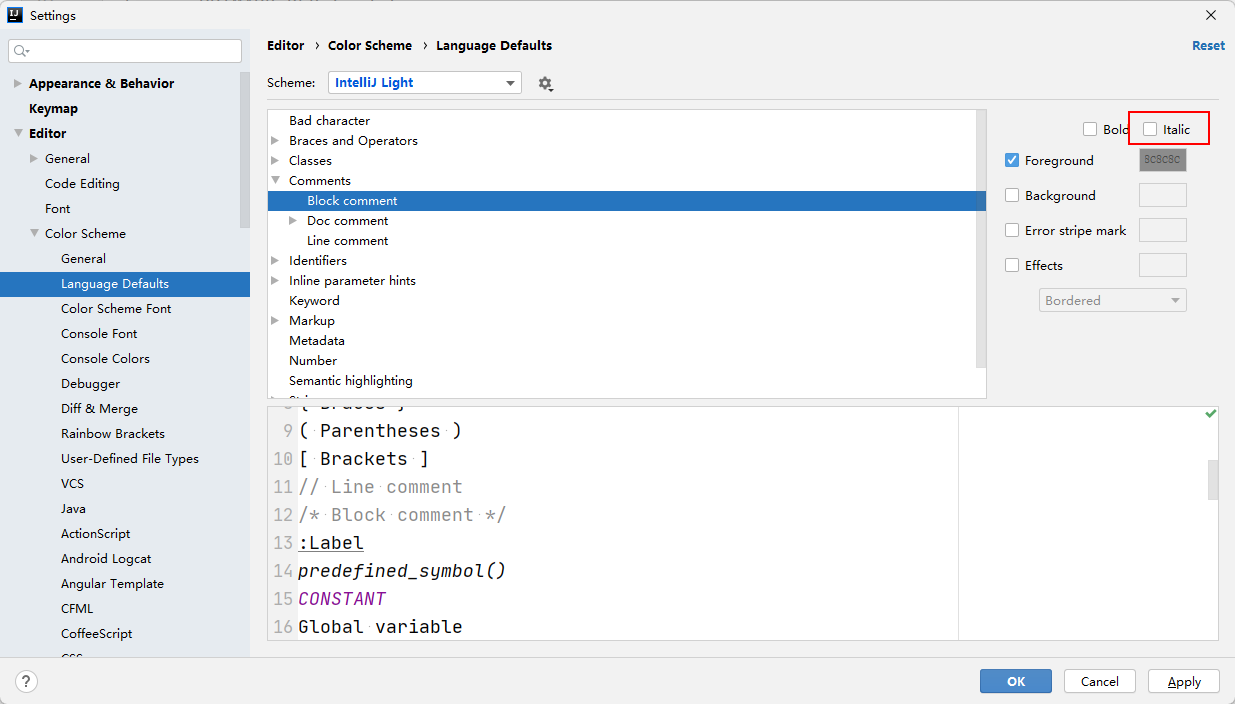The width and height of the screenshot is (1235, 704).
Task: Click the Reset link
Action: 1208,45
